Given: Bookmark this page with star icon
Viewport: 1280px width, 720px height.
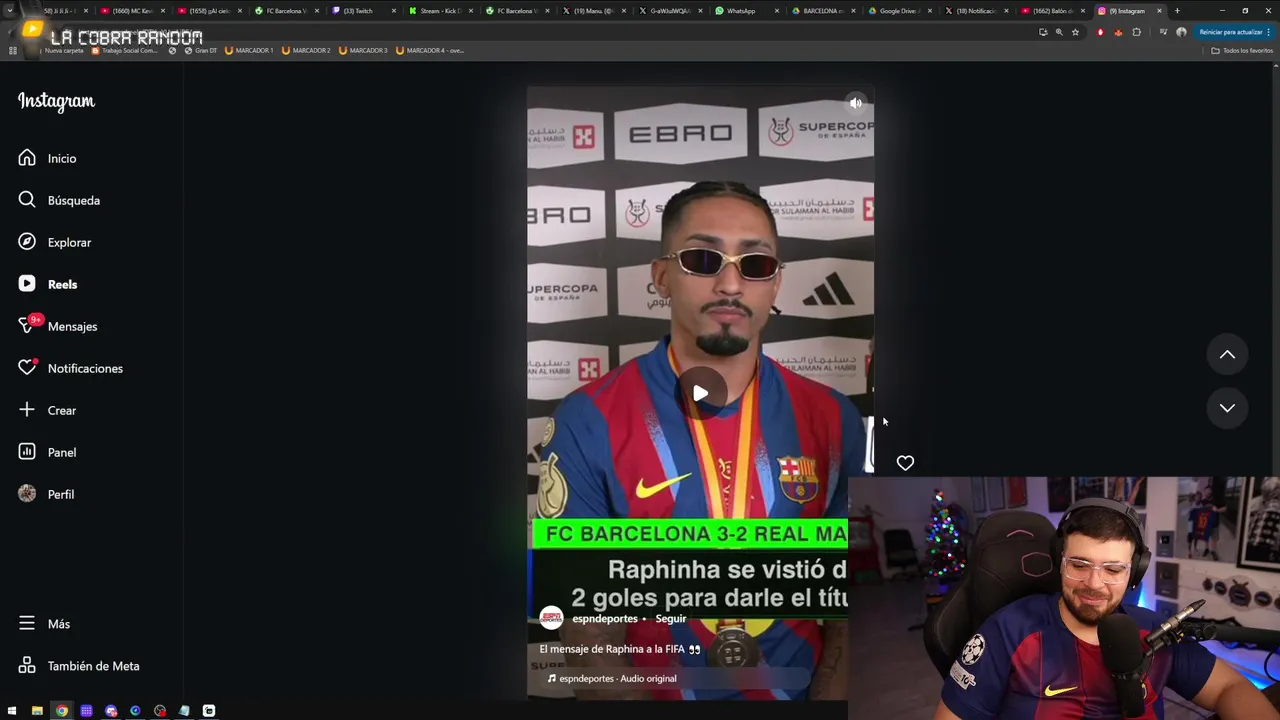Looking at the screenshot, I should point(1075,32).
